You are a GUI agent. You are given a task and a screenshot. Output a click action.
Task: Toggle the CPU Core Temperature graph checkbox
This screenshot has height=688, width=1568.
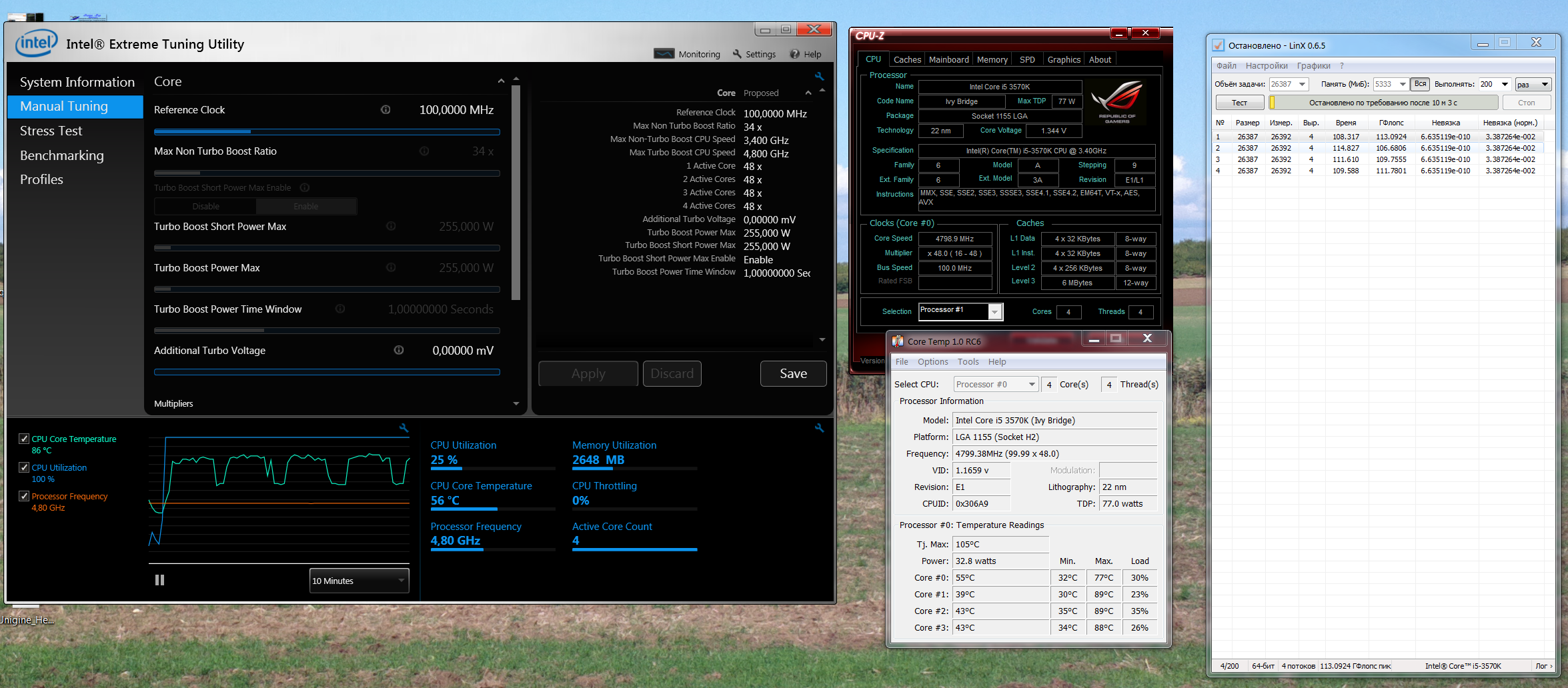(x=24, y=439)
